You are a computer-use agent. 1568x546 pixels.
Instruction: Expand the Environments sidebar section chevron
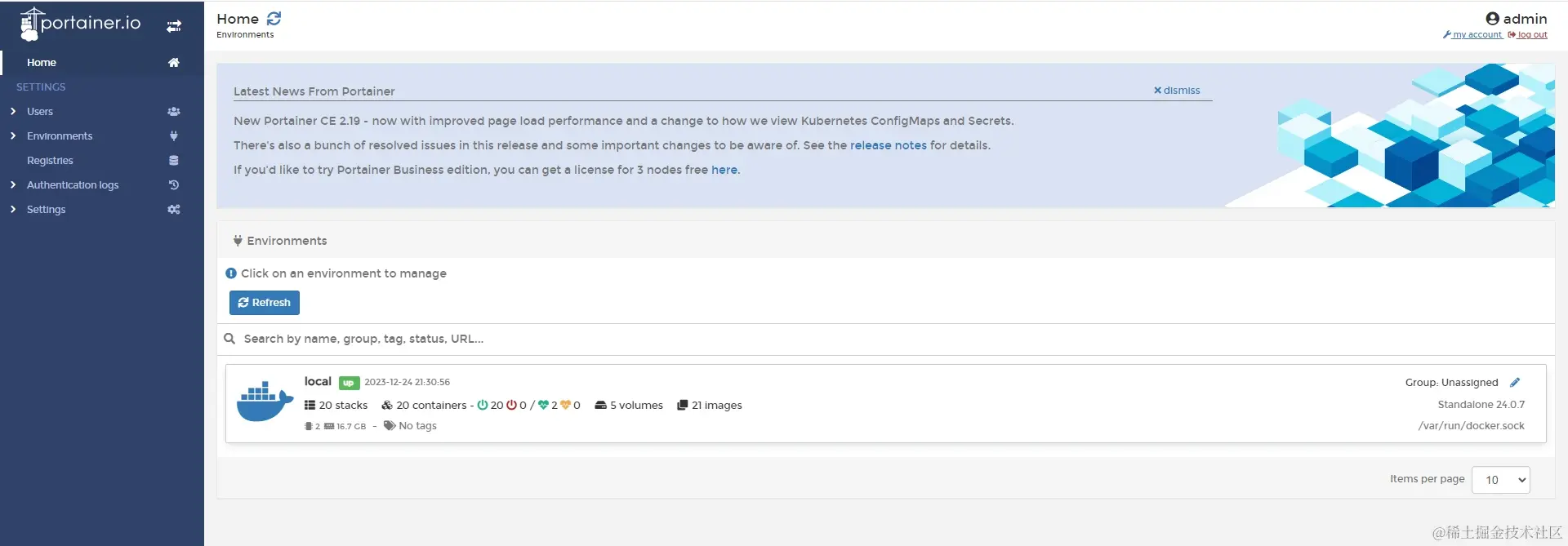pyautogui.click(x=13, y=136)
